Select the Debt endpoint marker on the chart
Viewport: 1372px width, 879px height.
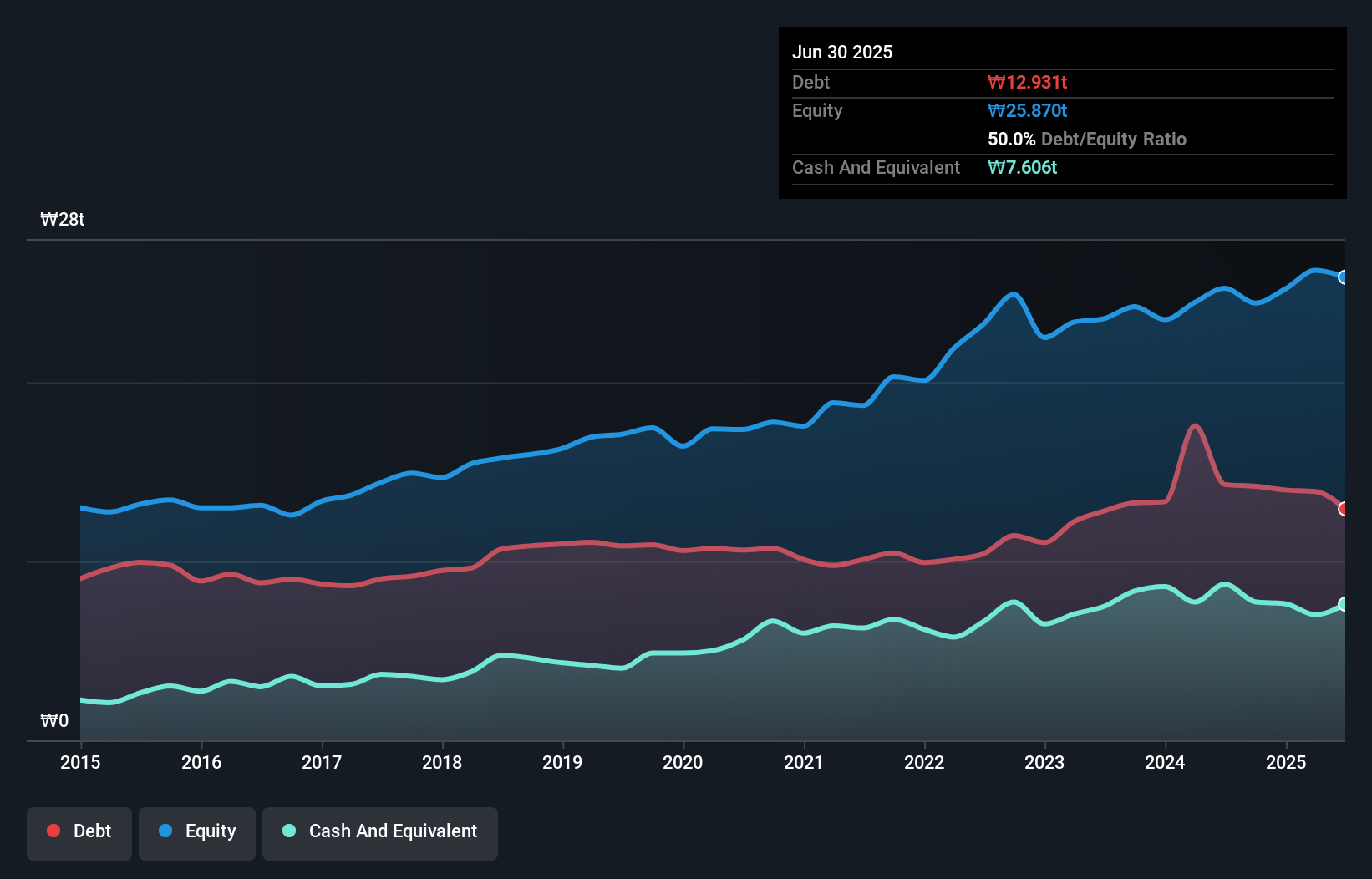pos(1343,508)
